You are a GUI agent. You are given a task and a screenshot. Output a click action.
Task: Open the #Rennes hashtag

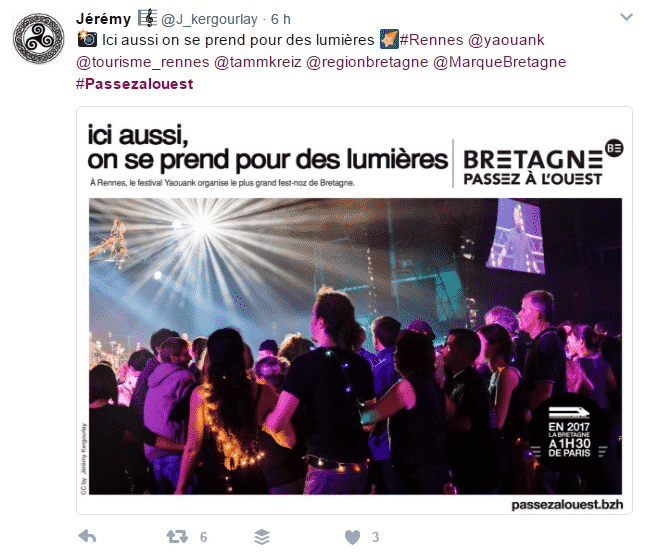click(x=431, y=40)
